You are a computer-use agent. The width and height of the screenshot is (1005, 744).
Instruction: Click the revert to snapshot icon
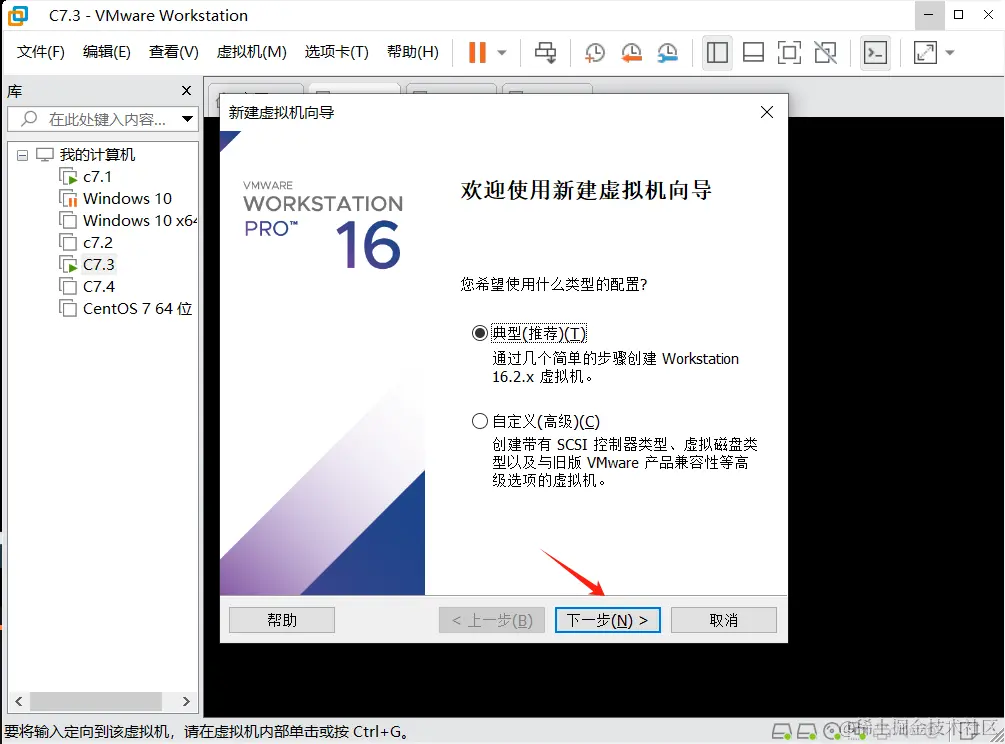[x=631, y=53]
